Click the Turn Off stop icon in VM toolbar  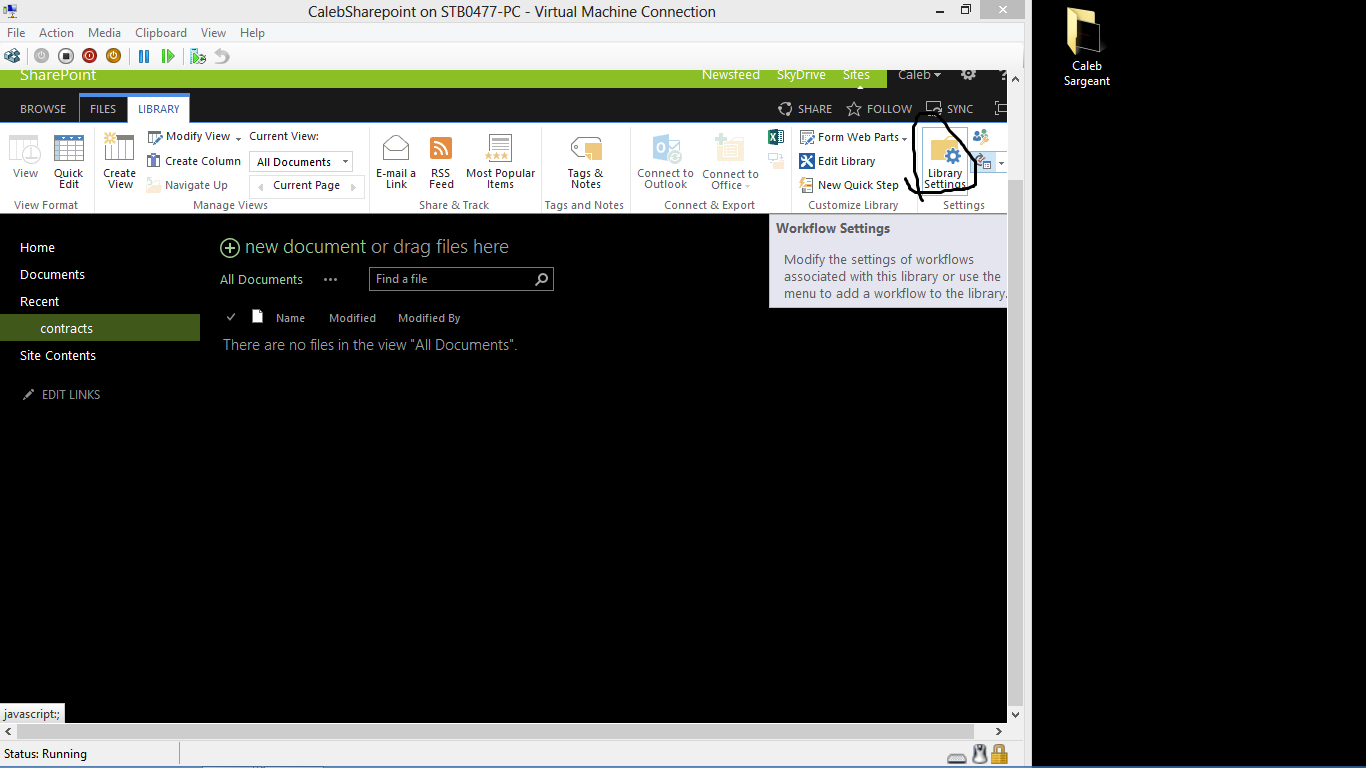click(66, 56)
